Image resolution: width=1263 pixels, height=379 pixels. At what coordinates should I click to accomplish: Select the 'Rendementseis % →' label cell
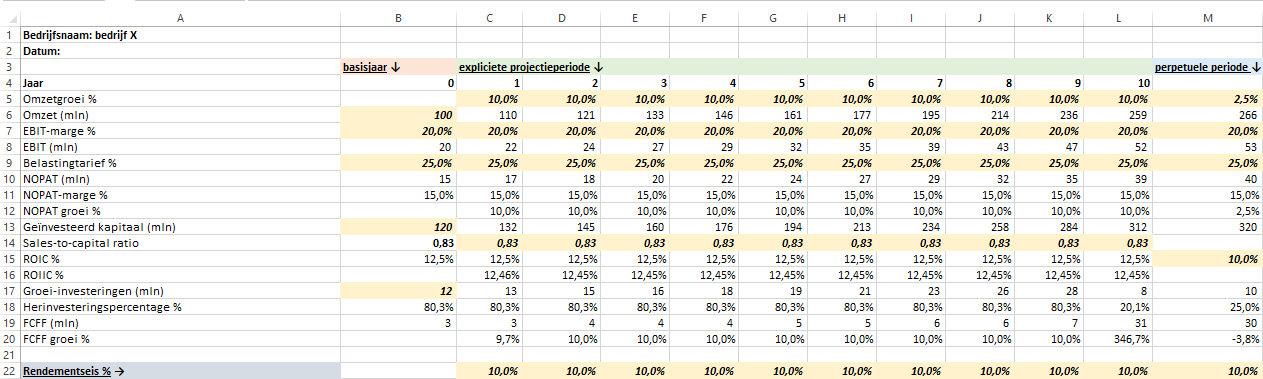click(180, 370)
